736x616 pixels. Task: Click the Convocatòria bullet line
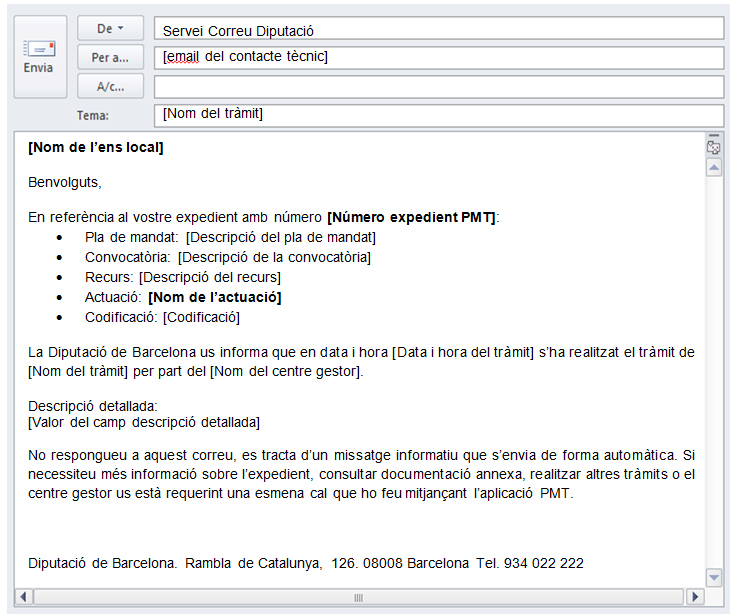(x=228, y=257)
